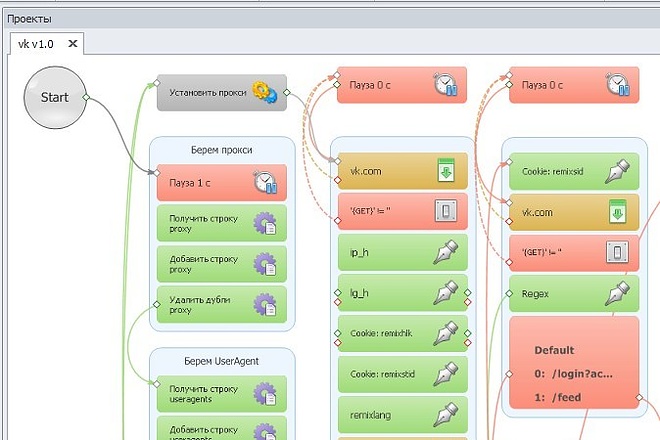Click the download icon on second vk.com block

pyautogui.click(x=617, y=212)
